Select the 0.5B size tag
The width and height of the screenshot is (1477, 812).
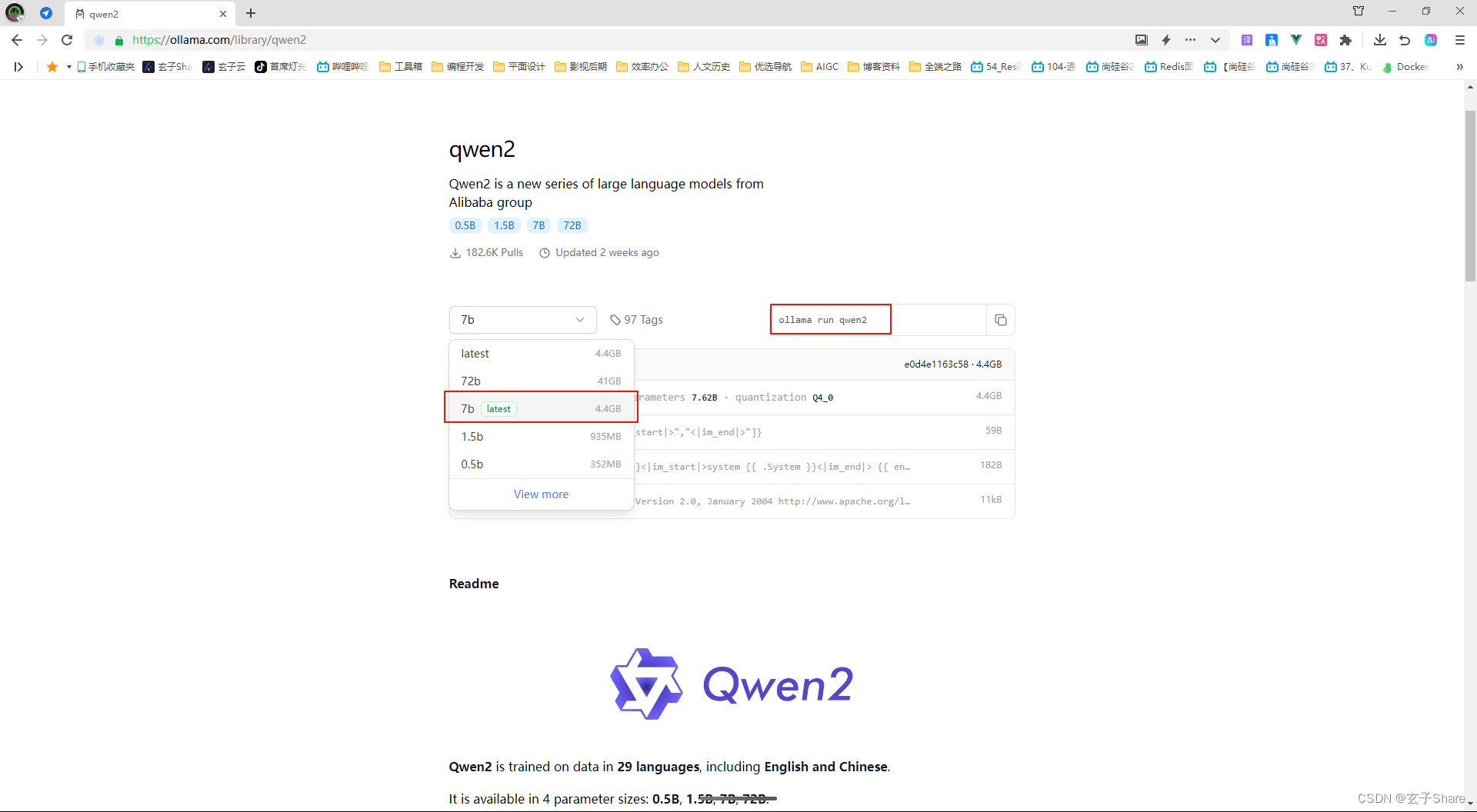pyautogui.click(x=465, y=225)
